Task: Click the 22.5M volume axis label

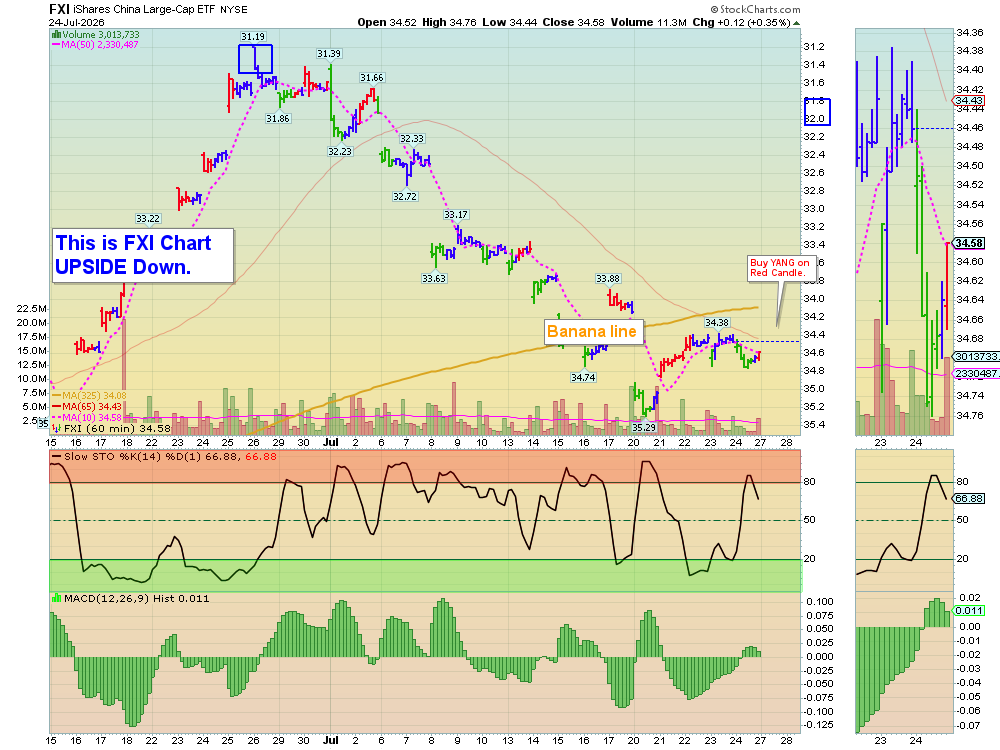Action: point(31,309)
